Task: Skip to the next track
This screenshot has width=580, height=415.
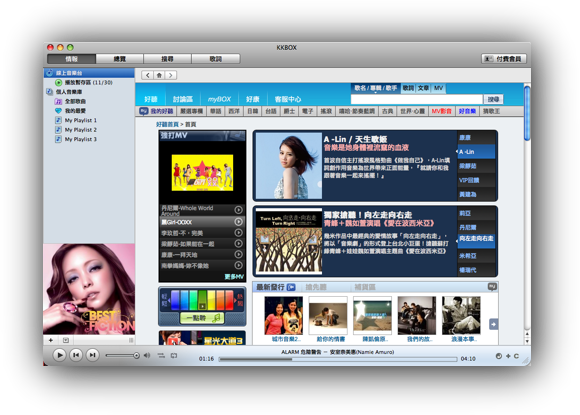Action: pos(92,355)
